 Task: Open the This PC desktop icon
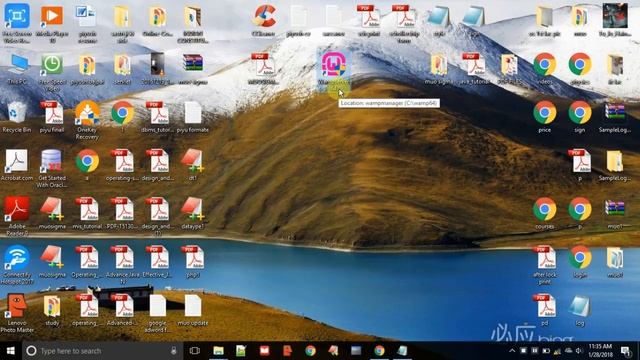click(17, 64)
